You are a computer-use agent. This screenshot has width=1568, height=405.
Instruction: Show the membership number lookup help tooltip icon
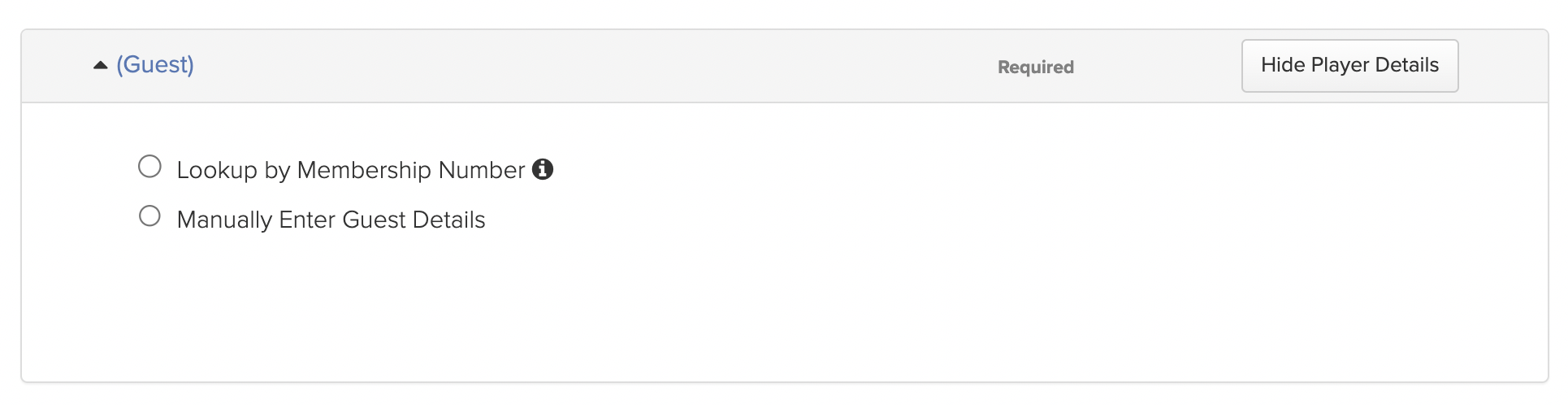coord(543,169)
